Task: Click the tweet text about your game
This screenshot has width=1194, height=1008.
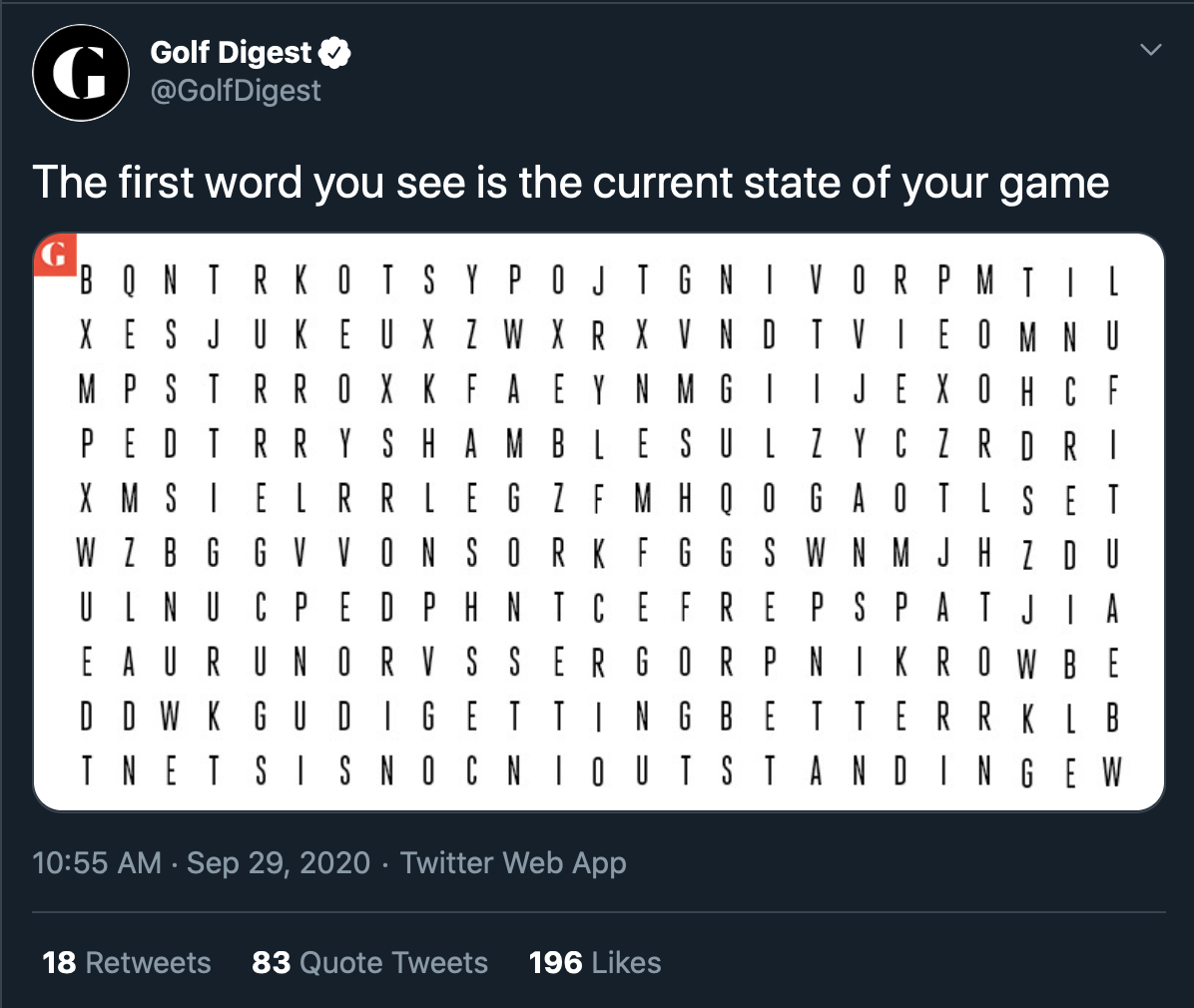Action: [x=570, y=183]
